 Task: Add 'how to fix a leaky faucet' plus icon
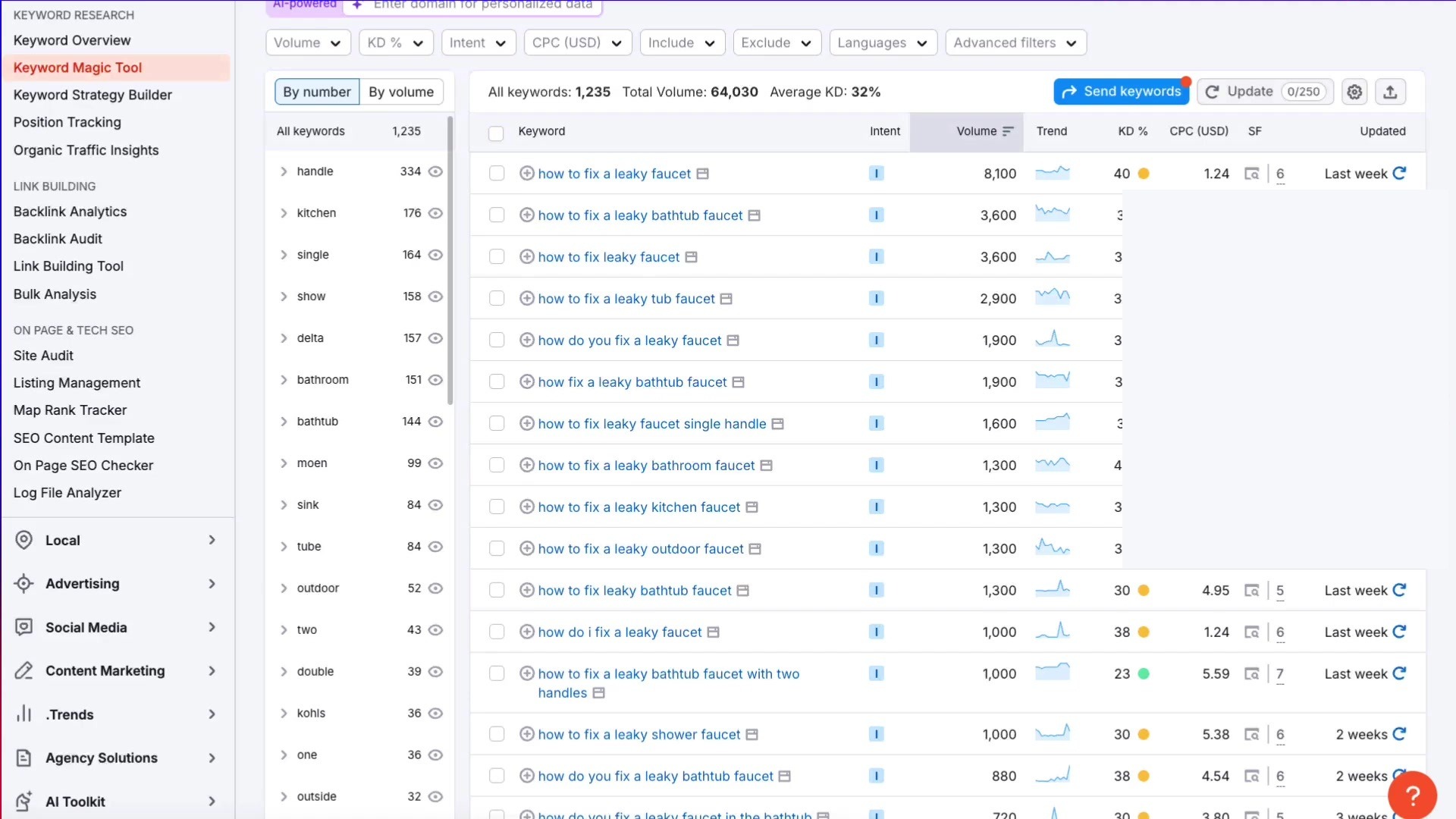[526, 173]
